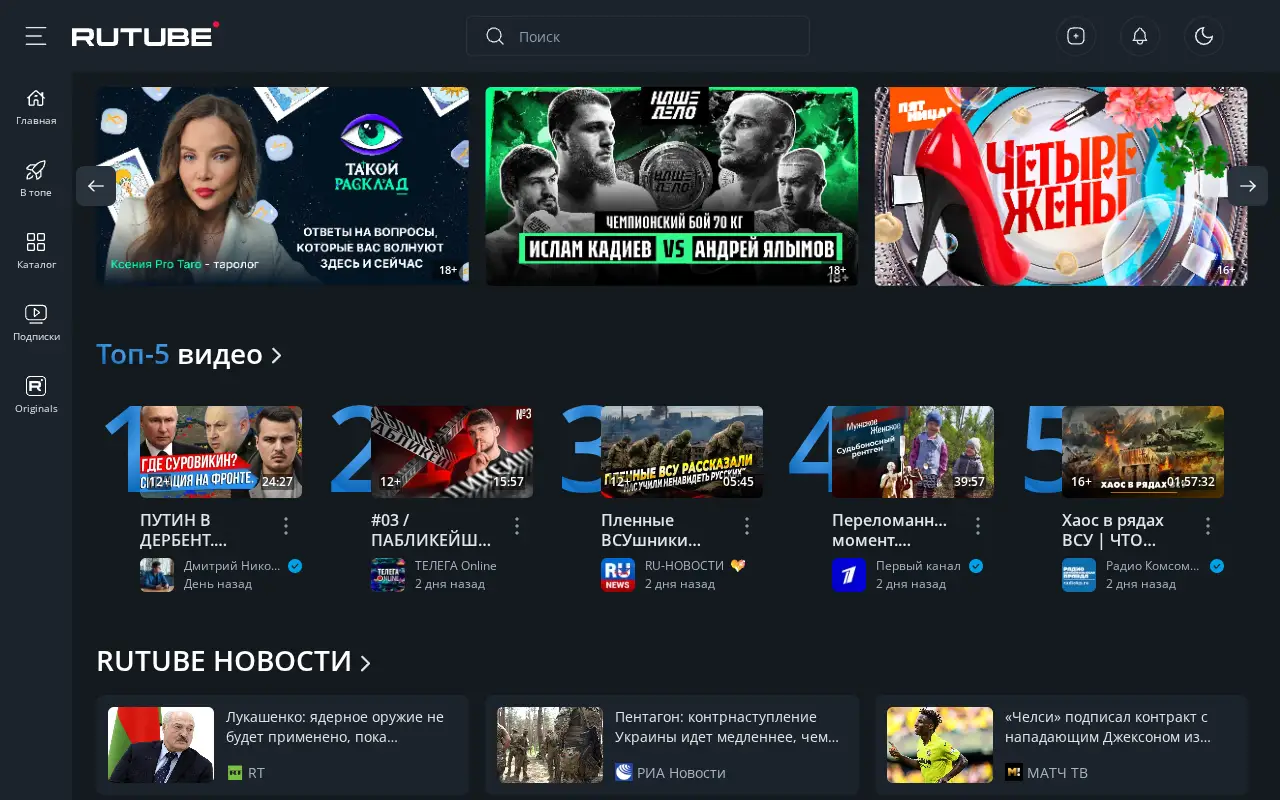The width and height of the screenshot is (1280, 800).
Task: Open Пленные ВСУшники video title
Action: click(651, 530)
